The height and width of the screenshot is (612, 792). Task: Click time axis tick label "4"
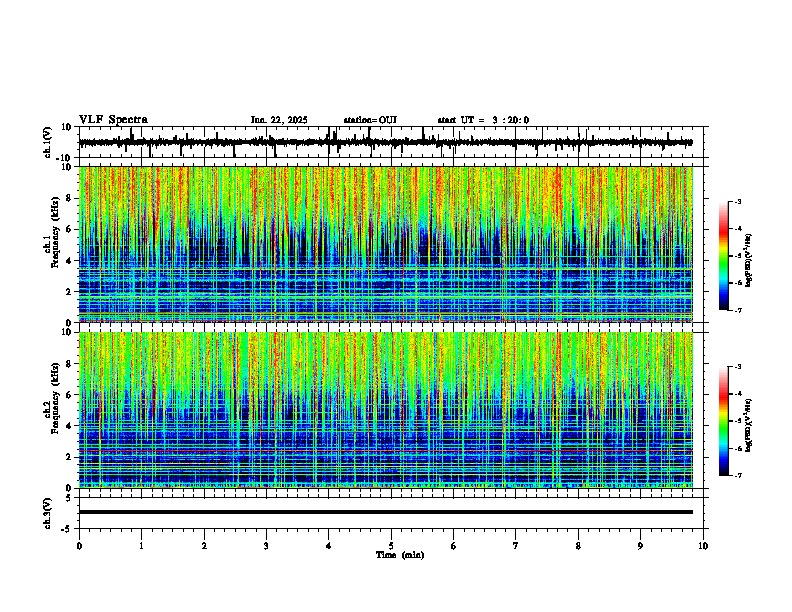pos(329,546)
